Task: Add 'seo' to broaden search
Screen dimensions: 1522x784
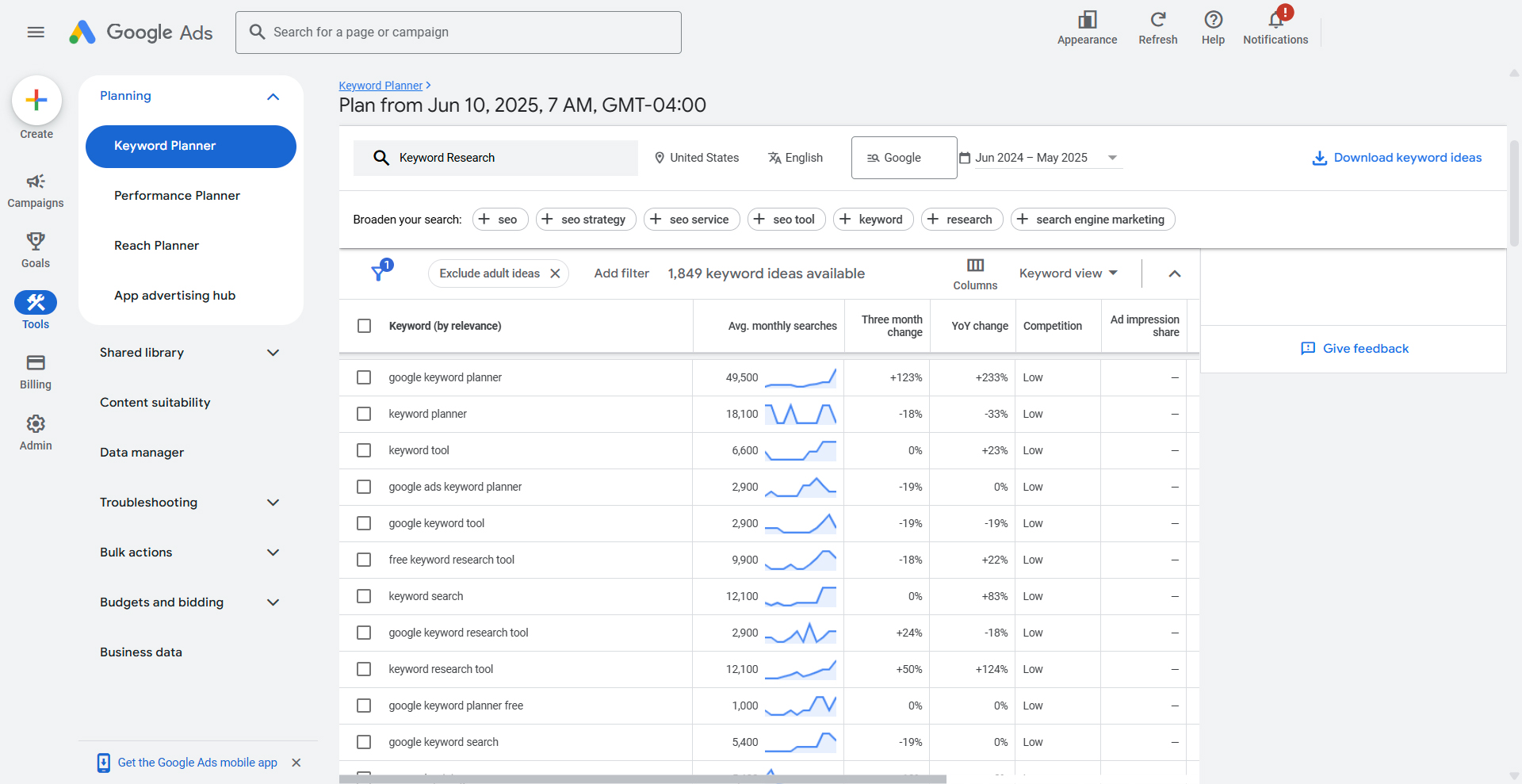Action: 499,220
